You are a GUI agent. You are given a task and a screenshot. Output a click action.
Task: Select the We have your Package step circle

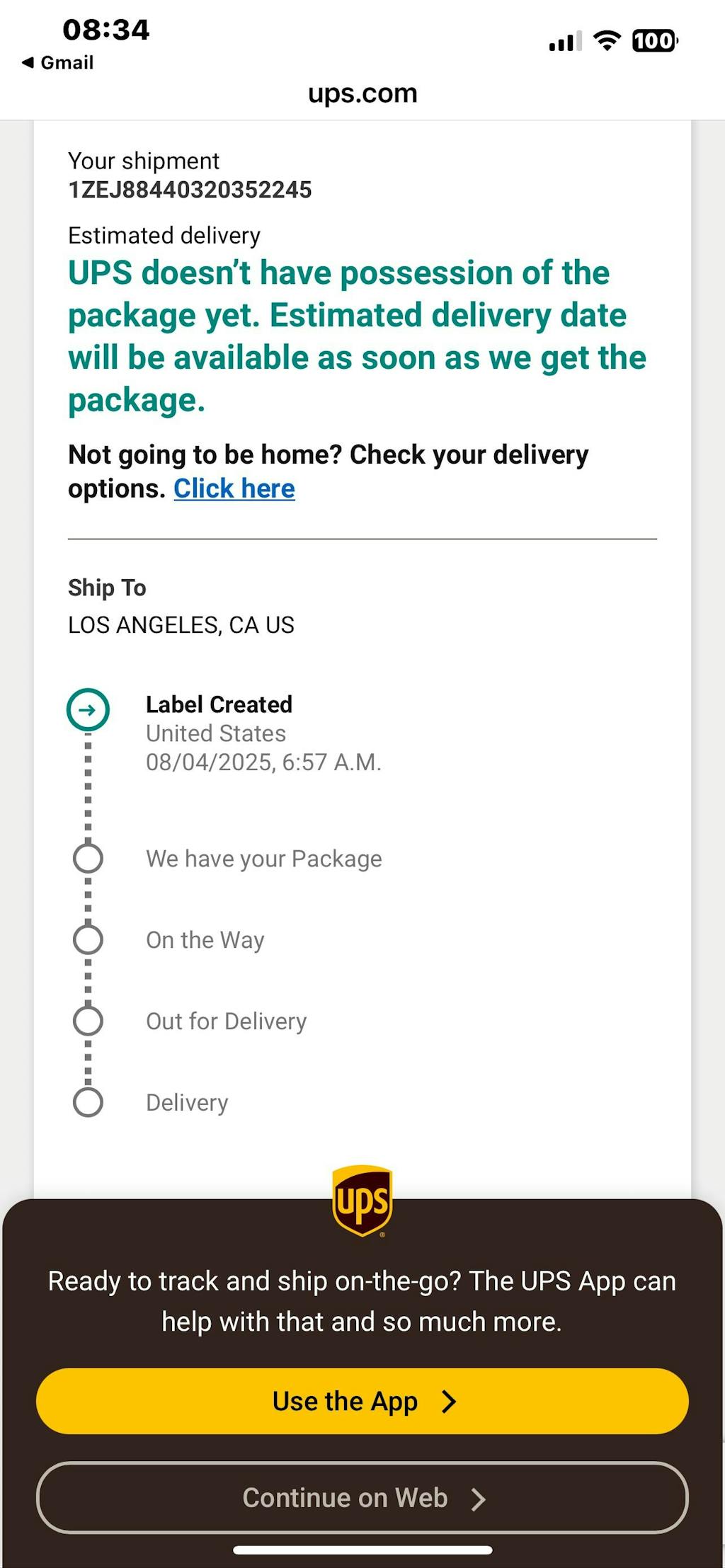tap(88, 858)
